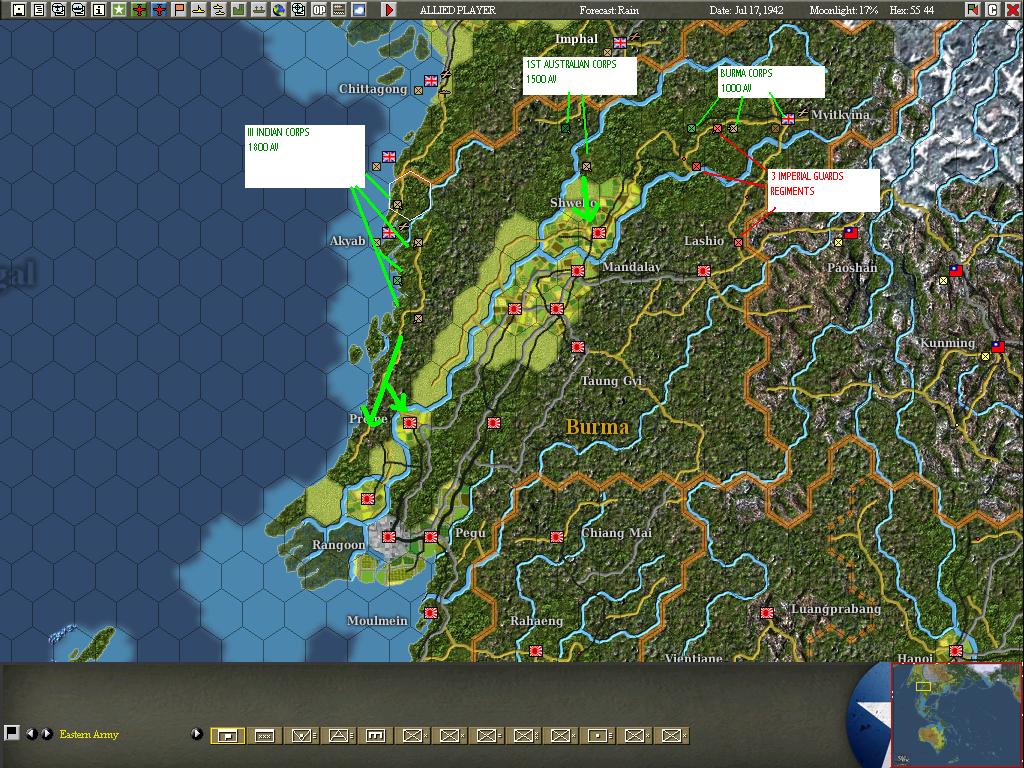Select the triangle-symbol unit icon in bottom bar
1024x768 pixels.
point(338,736)
